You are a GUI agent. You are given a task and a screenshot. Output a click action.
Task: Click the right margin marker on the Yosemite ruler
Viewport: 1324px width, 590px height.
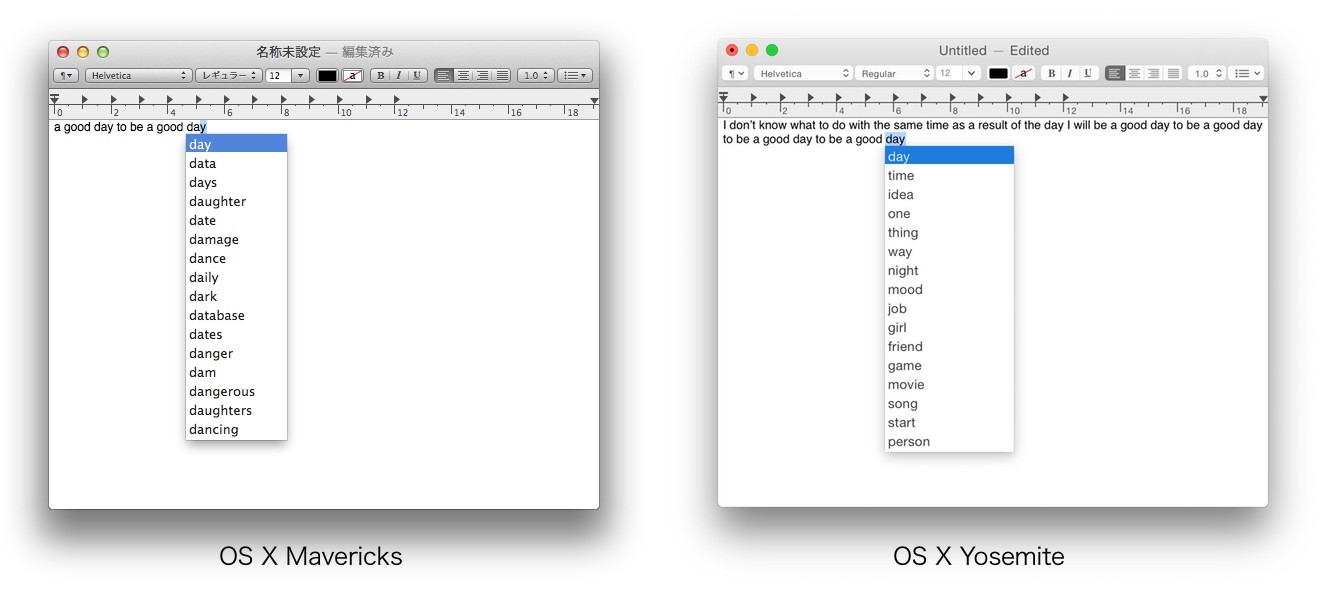coord(1263,99)
